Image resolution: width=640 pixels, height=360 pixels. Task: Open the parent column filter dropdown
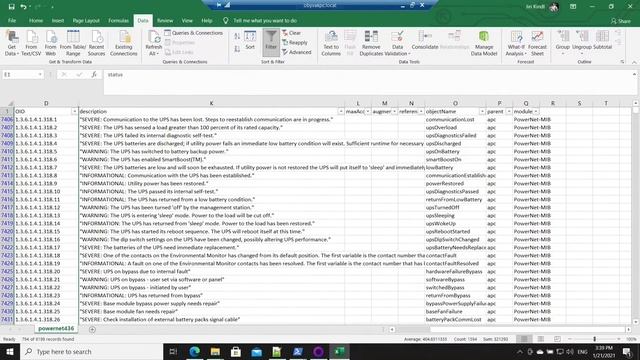click(x=509, y=111)
